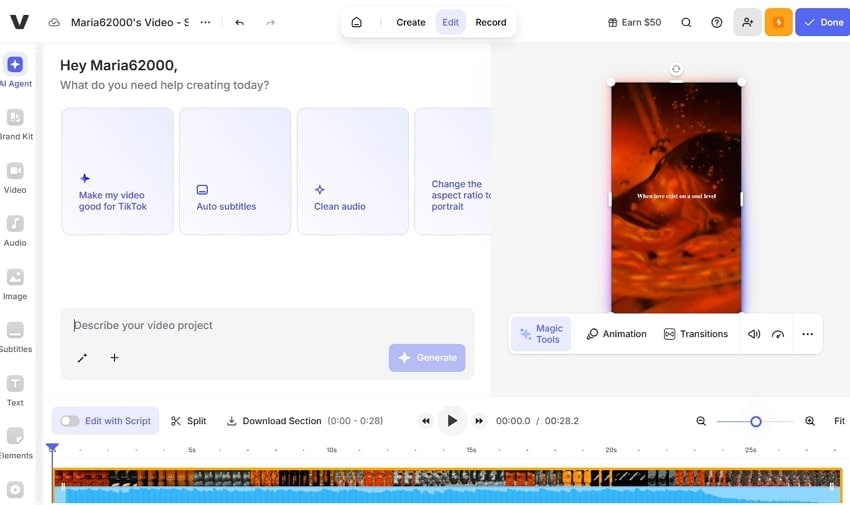Click the 20s mark on timeline ruler
The height and width of the screenshot is (505, 850).
pyautogui.click(x=611, y=450)
